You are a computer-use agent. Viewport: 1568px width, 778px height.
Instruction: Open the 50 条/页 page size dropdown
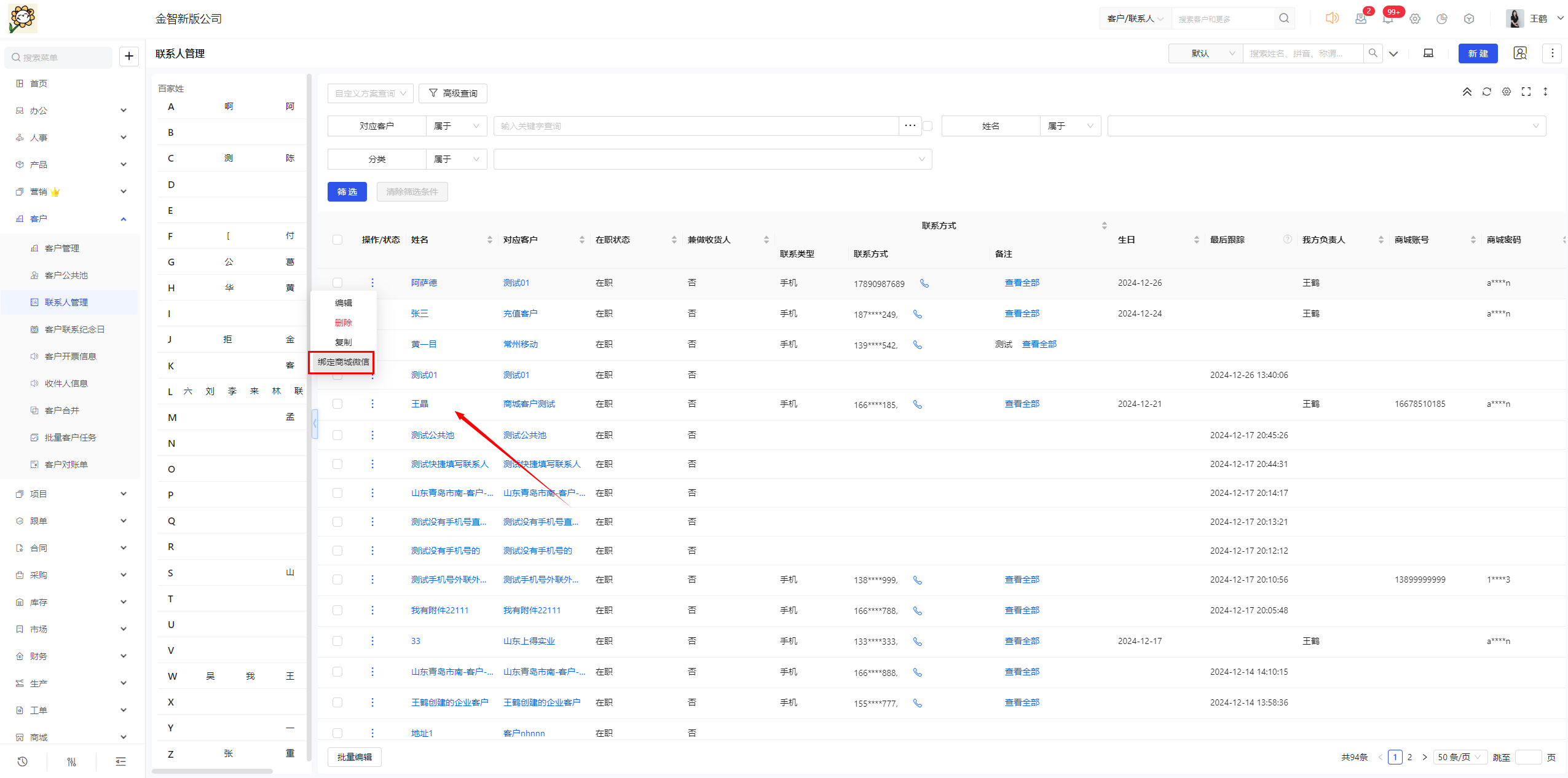click(1459, 757)
